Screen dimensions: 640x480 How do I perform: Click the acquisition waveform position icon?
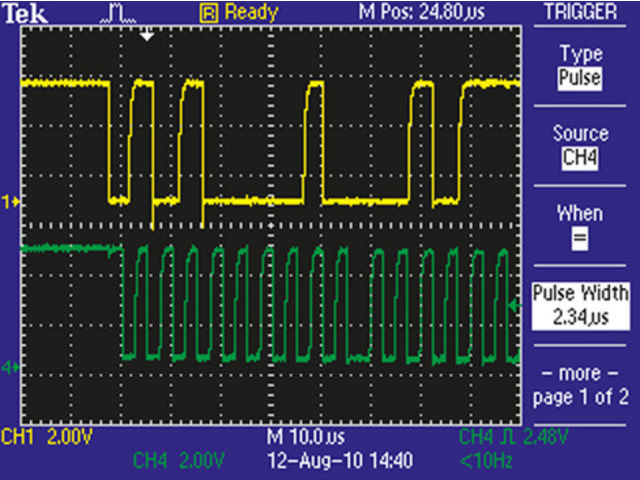pos(119,13)
